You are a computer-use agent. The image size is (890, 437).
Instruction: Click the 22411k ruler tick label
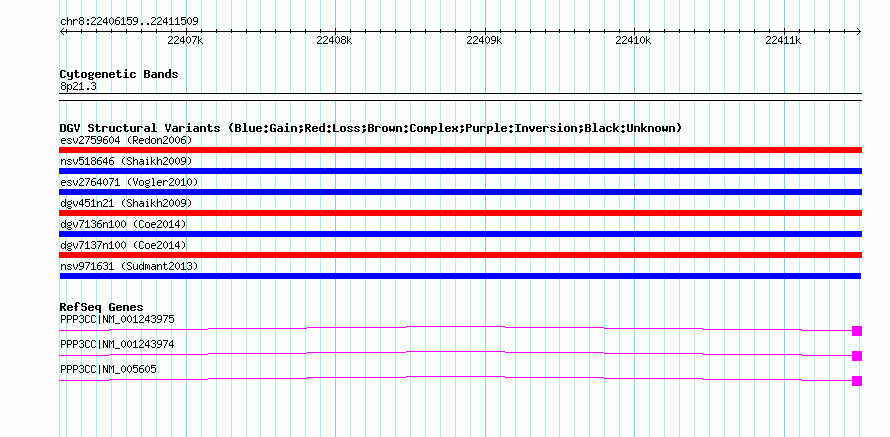click(783, 40)
